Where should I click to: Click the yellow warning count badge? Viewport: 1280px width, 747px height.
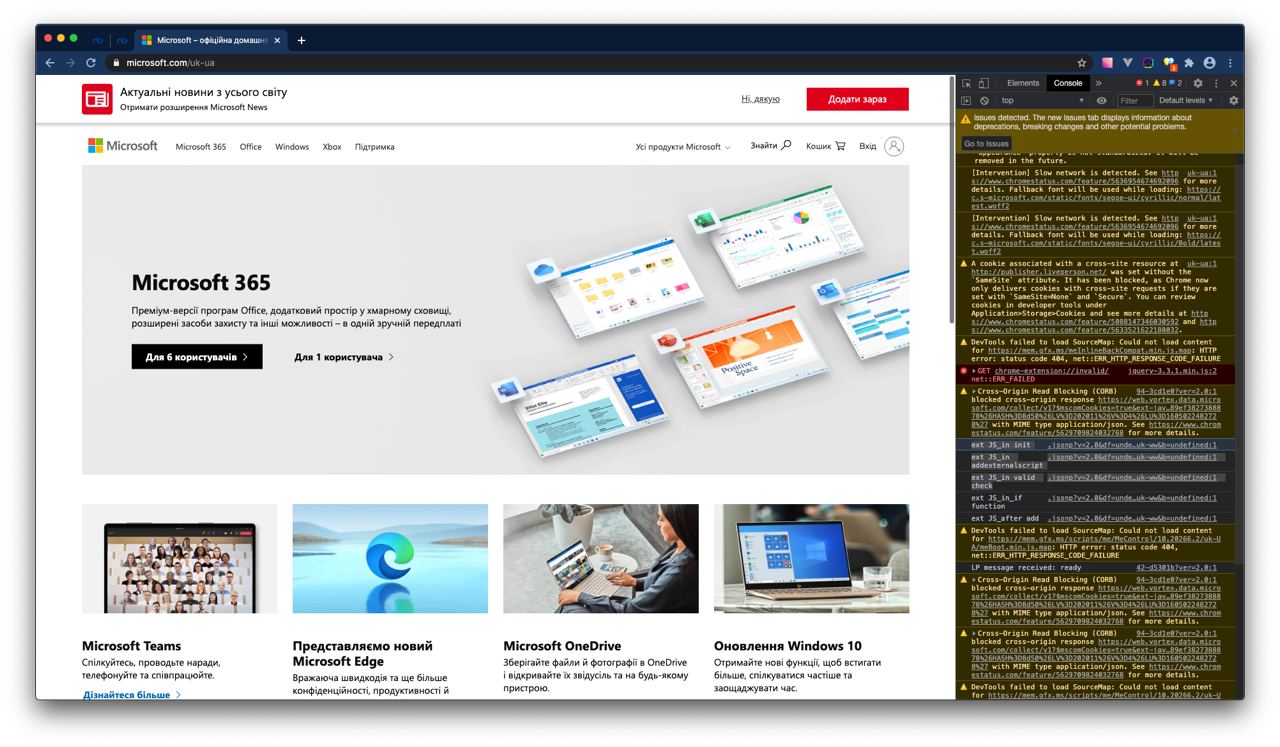1159,83
